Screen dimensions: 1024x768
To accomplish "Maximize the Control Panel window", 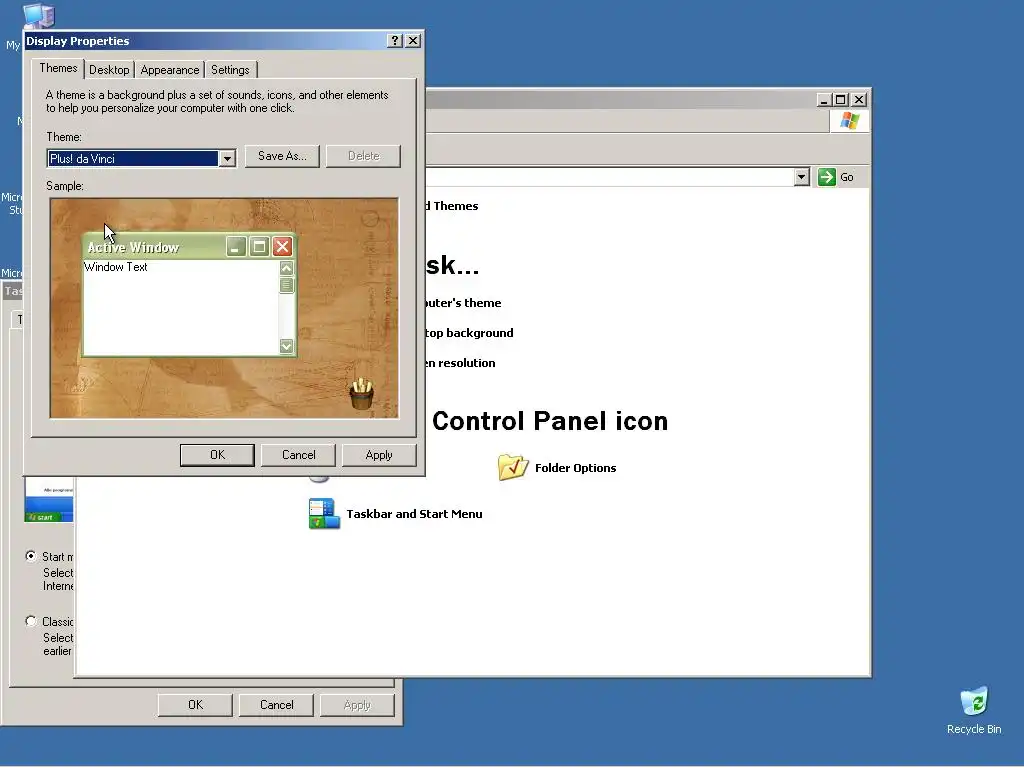I will [x=841, y=100].
